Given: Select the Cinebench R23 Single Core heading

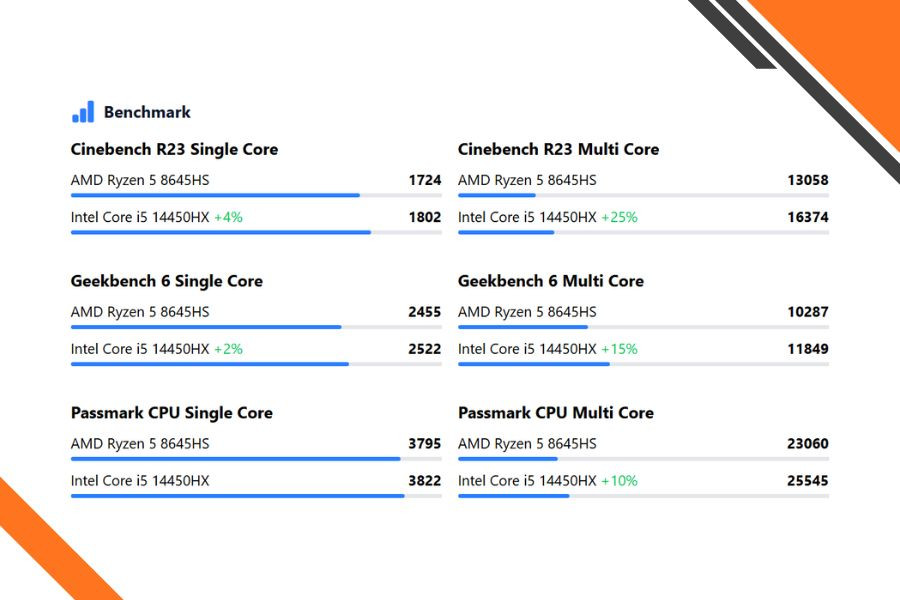Looking at the screenshot, I should pyautogui.click(x=174, y=149).
